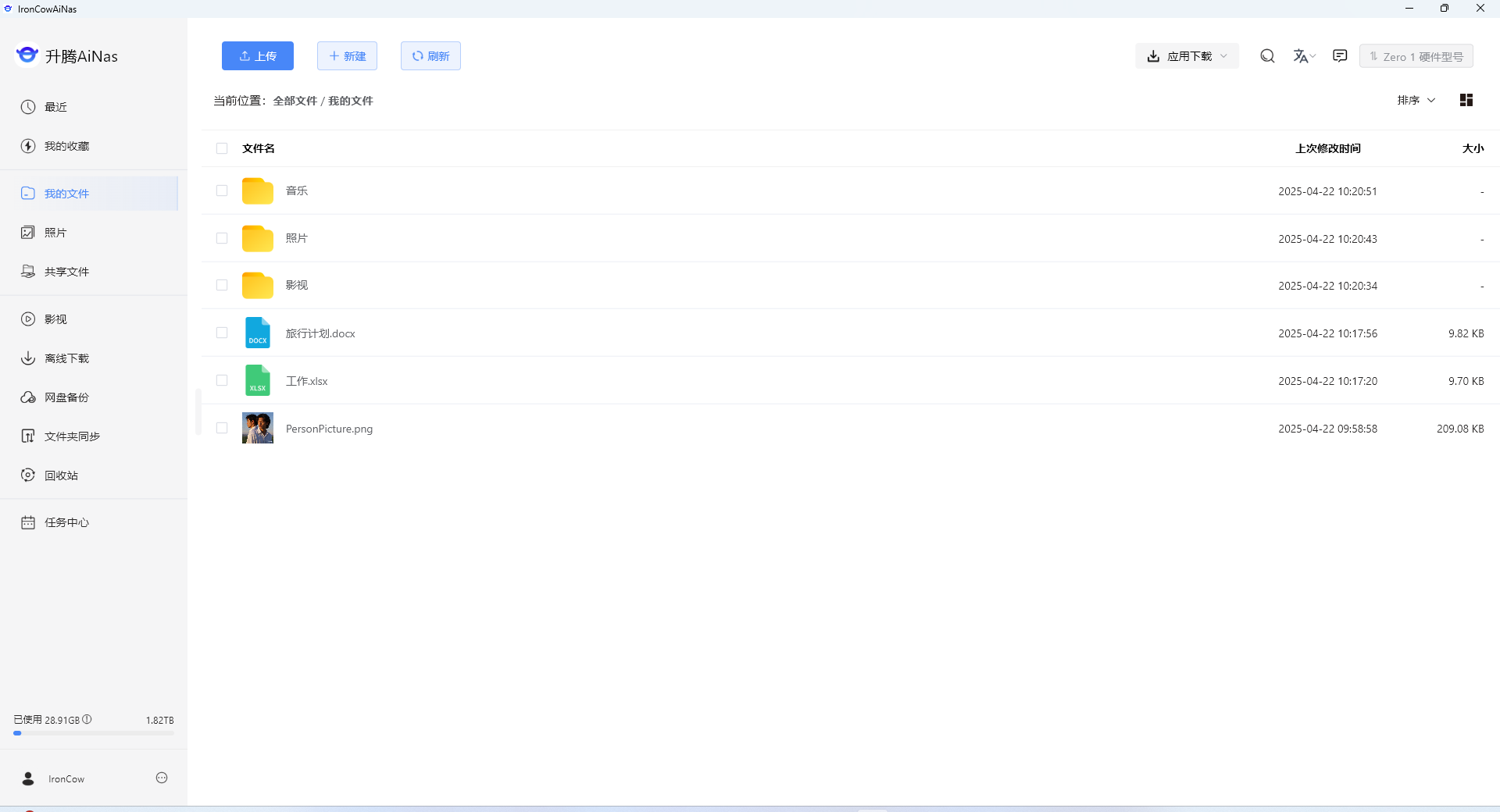Check the box for 工作.xlsx
Viewport: 1500px width, 812px height.
[222, 381]
